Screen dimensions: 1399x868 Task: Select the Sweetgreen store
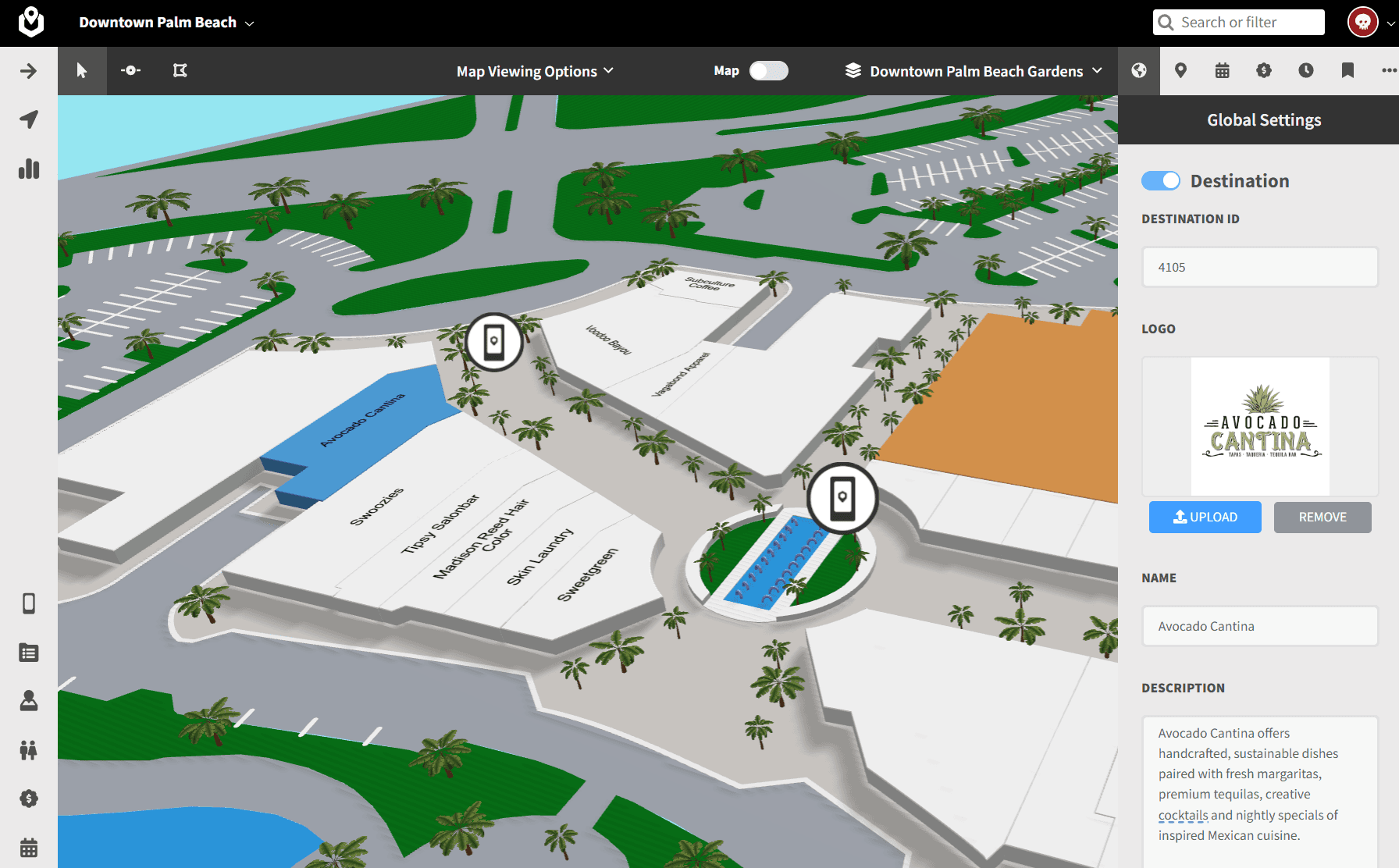pyautogui.click(x=588, y=575)
